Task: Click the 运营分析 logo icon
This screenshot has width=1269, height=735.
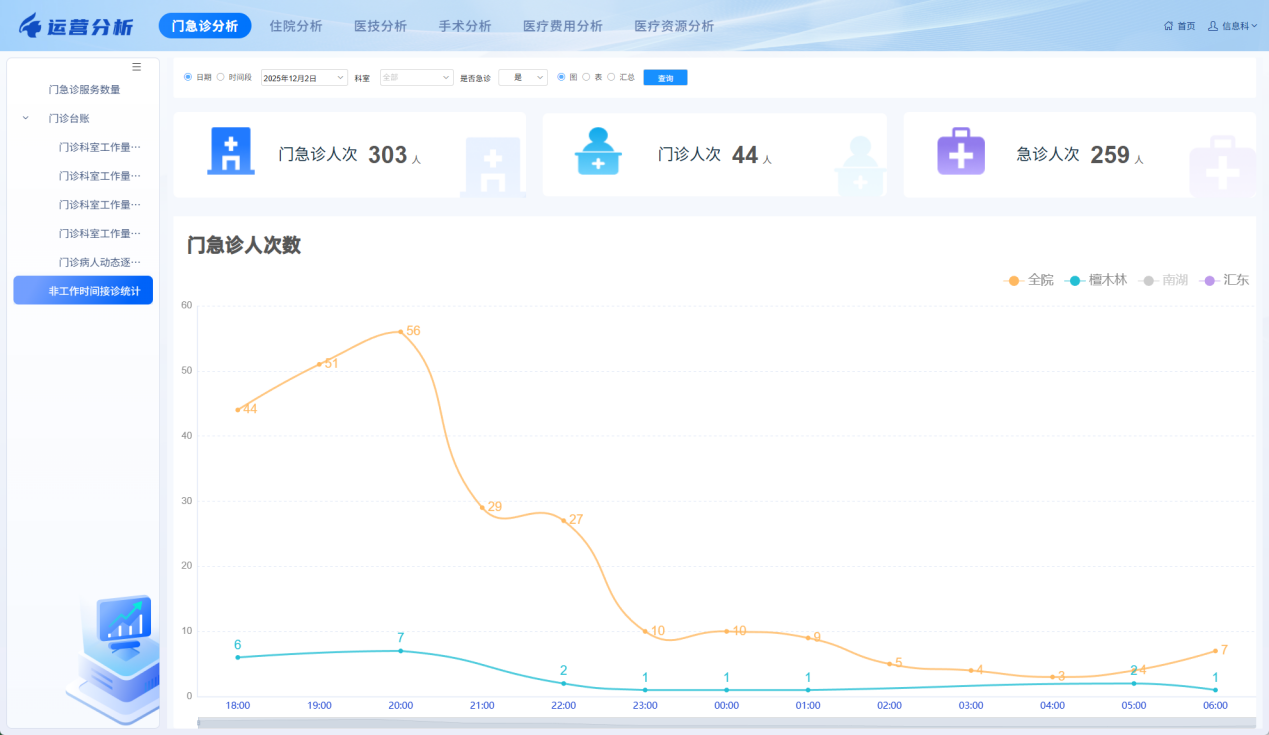Action: tap(32, 26)
